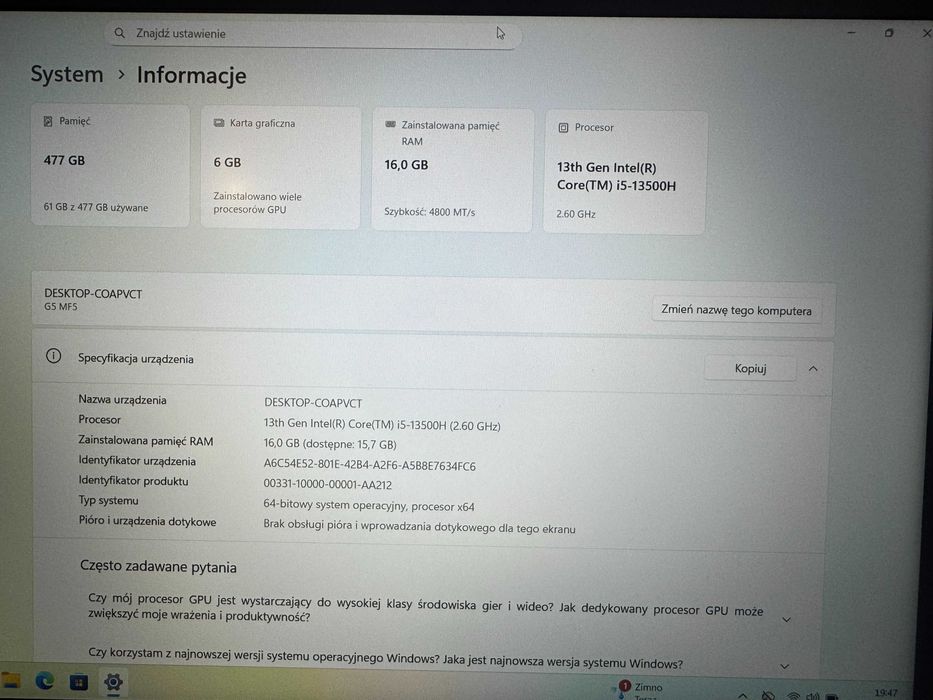Click the RAM chip icon
933x700 pixels.
click(x=390, y=124)
